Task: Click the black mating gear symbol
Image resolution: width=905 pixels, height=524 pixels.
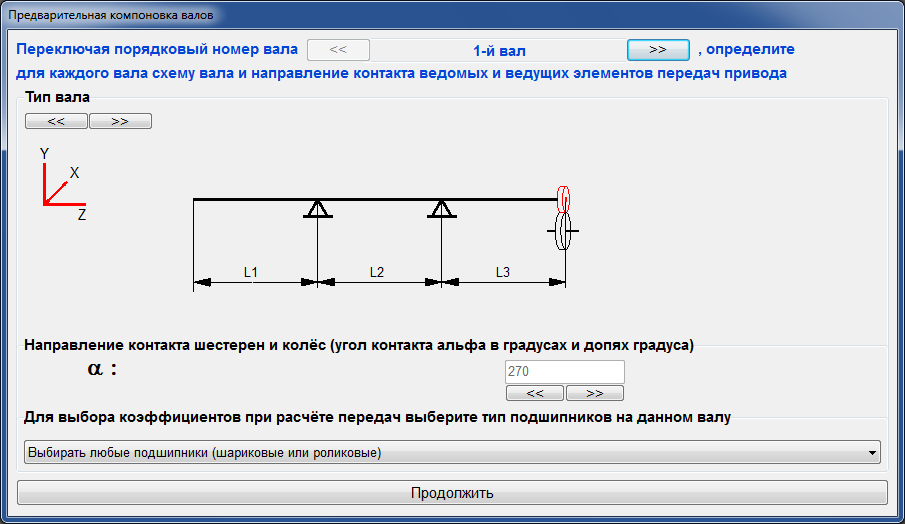Action: 563,231
